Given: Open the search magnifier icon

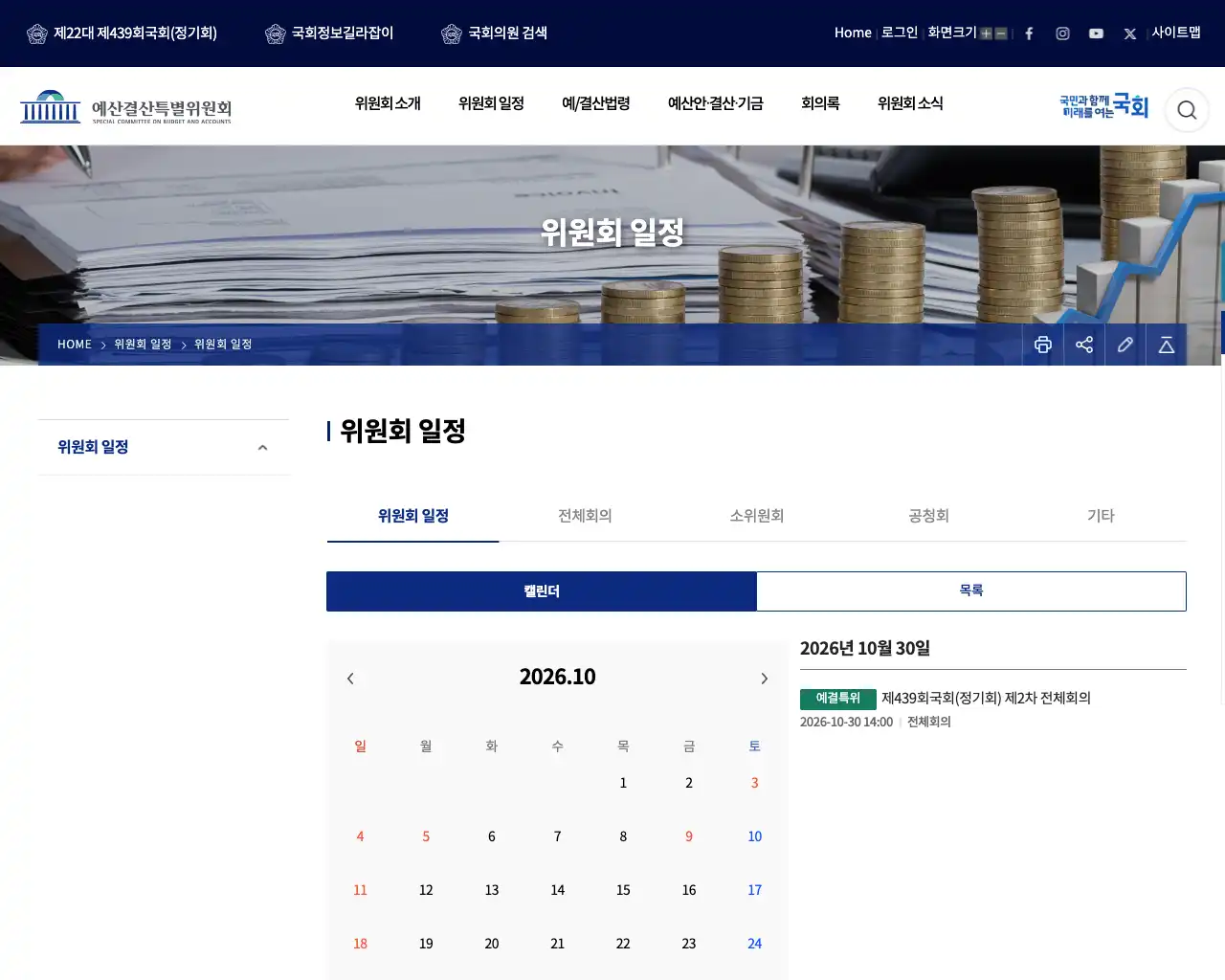Looking at the screenshot, I should [x=1187, y=110].
